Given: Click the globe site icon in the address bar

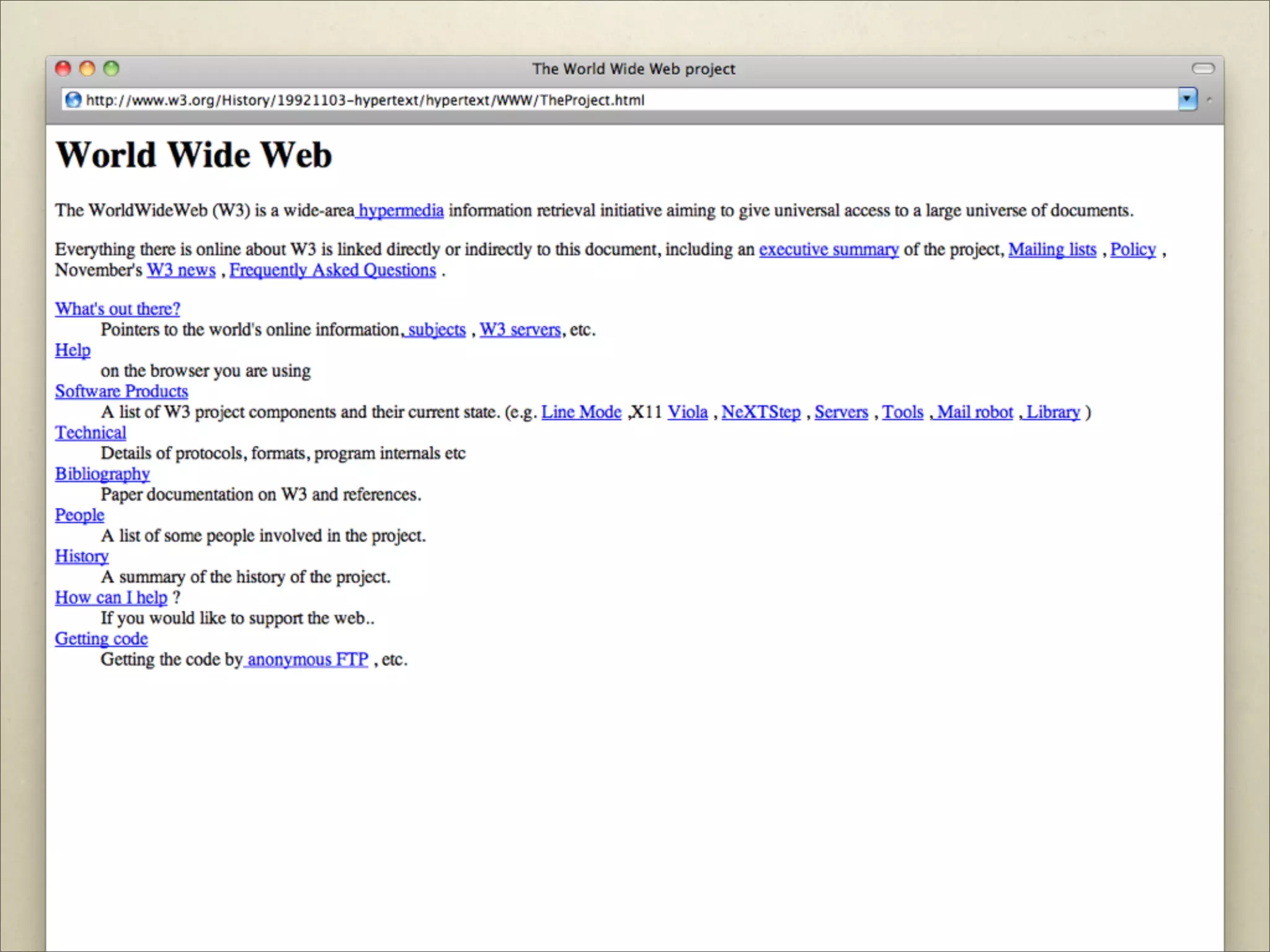Looking at the screenshot, I should [73, 100].
